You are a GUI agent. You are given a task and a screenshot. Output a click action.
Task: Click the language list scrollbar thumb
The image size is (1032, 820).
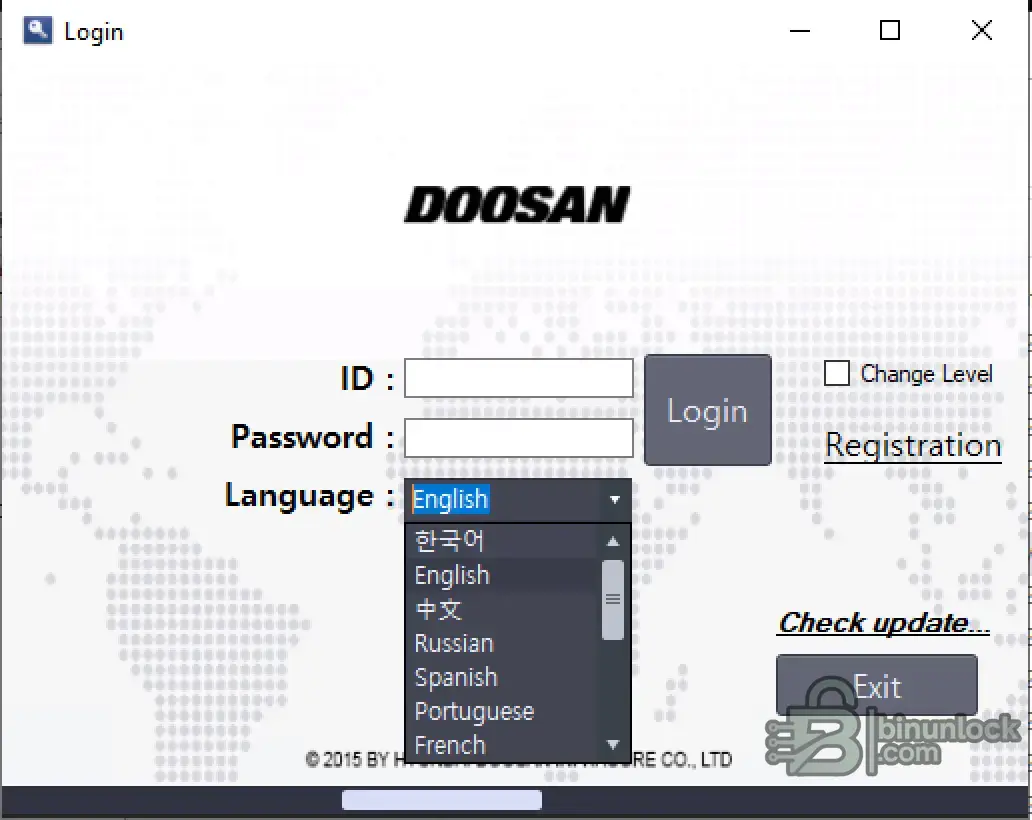tap(613, 600)
